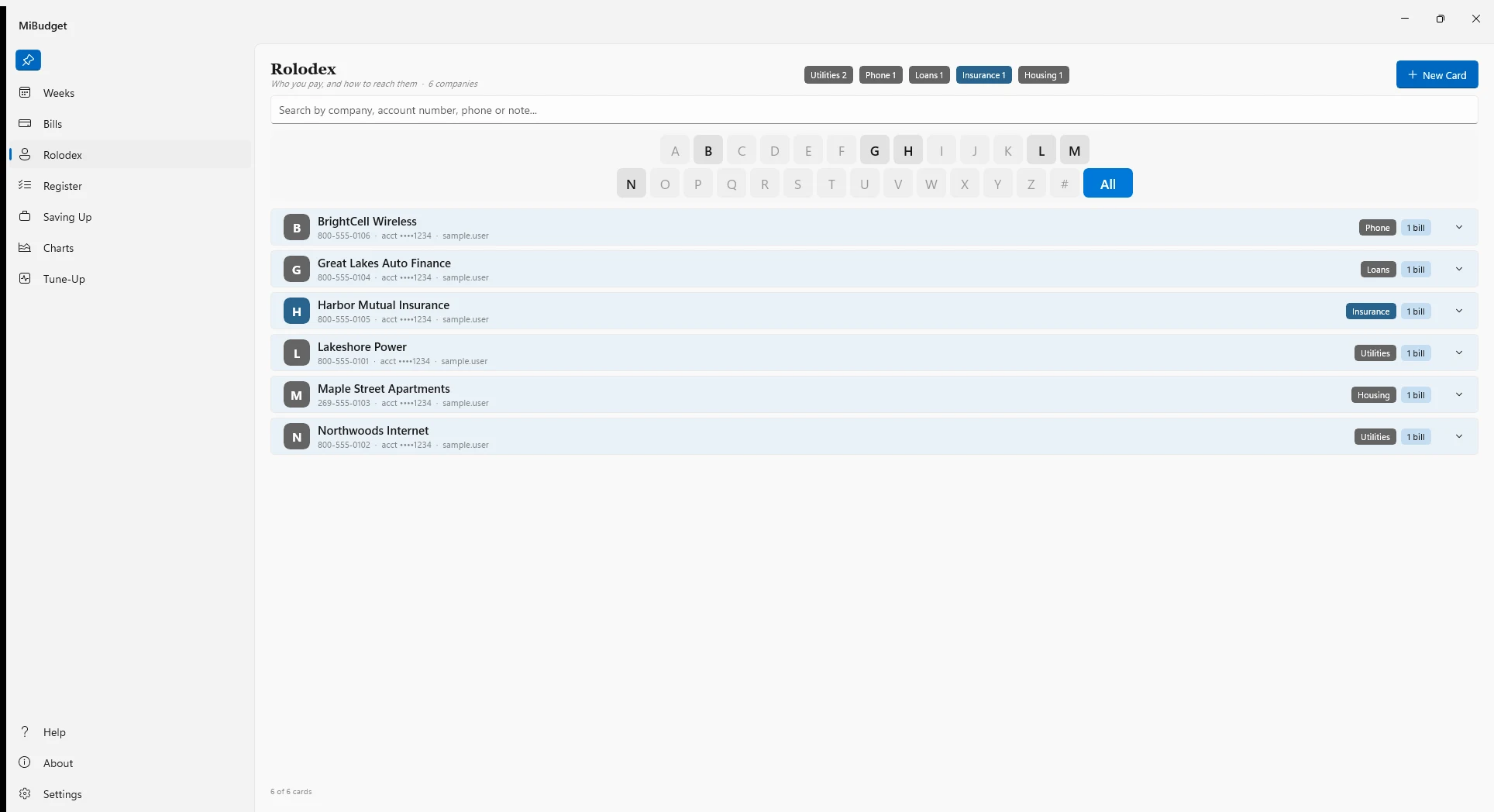Expand the Northwoods Internet card
The width and height of the screenshot is (1494, 812).
1459,437
